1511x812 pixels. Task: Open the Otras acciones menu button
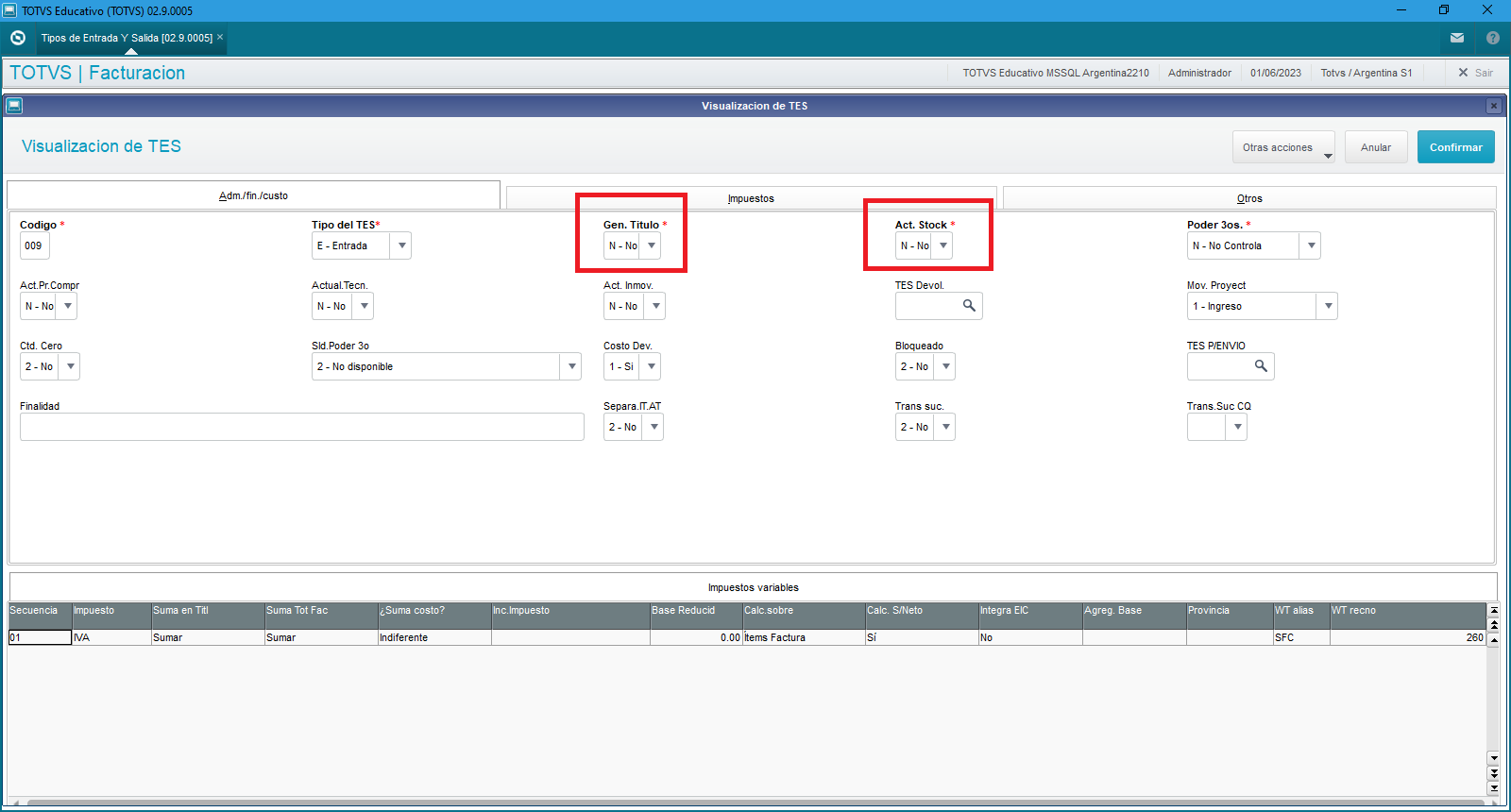tap(1283, 147)
